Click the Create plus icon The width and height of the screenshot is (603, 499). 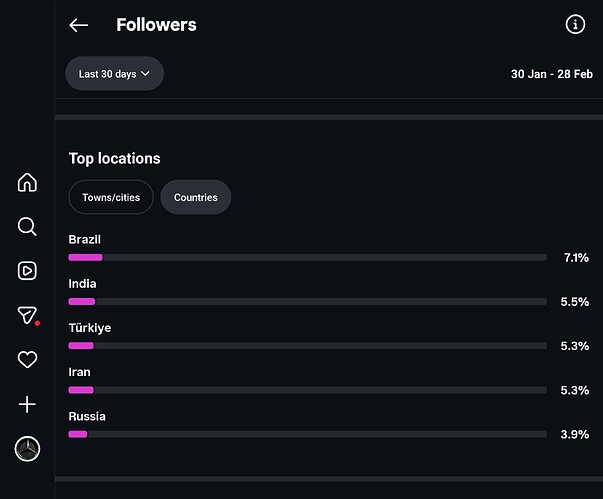pos(27,404)
